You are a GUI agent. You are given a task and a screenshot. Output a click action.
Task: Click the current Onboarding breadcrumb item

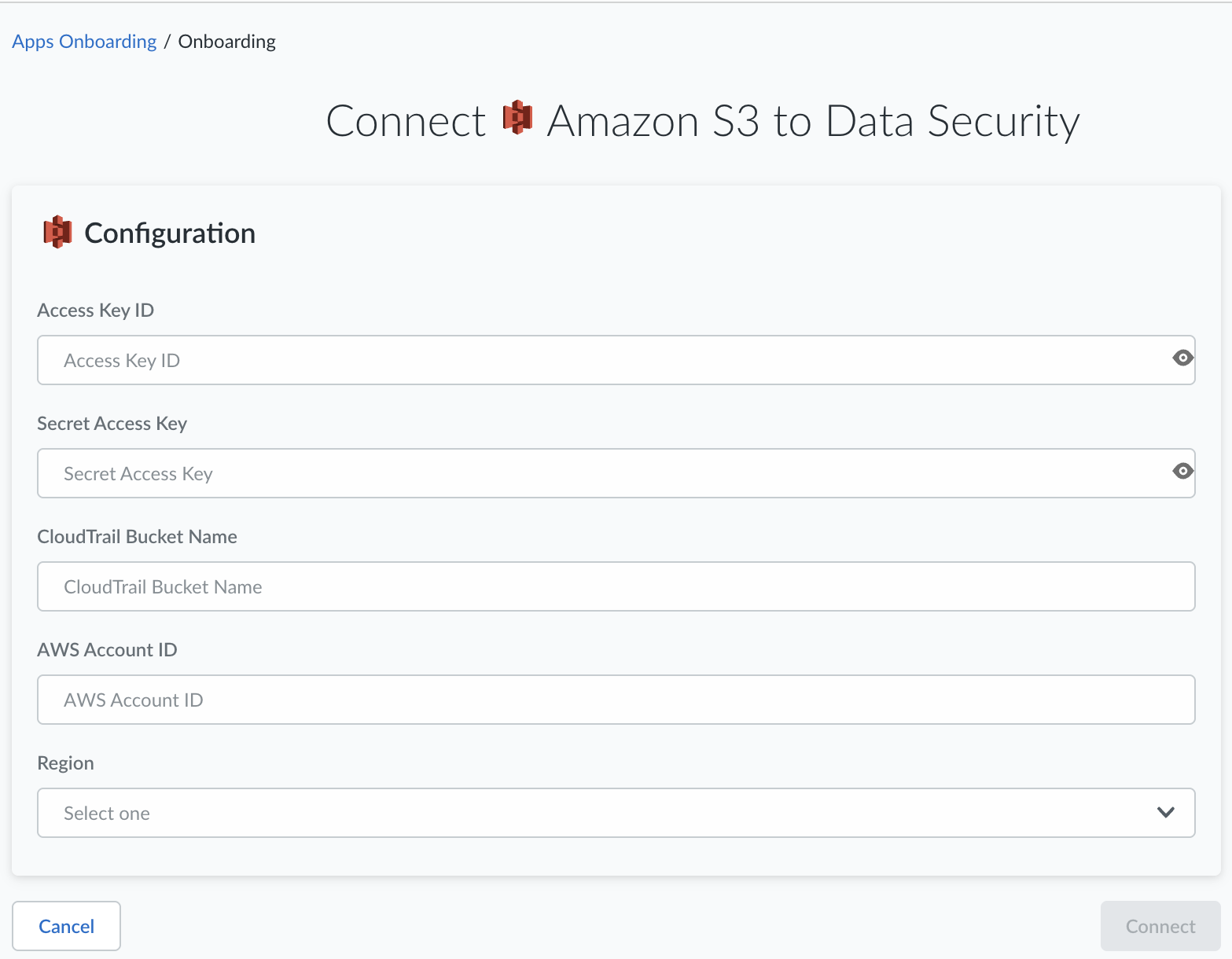(x=226, y=42)
